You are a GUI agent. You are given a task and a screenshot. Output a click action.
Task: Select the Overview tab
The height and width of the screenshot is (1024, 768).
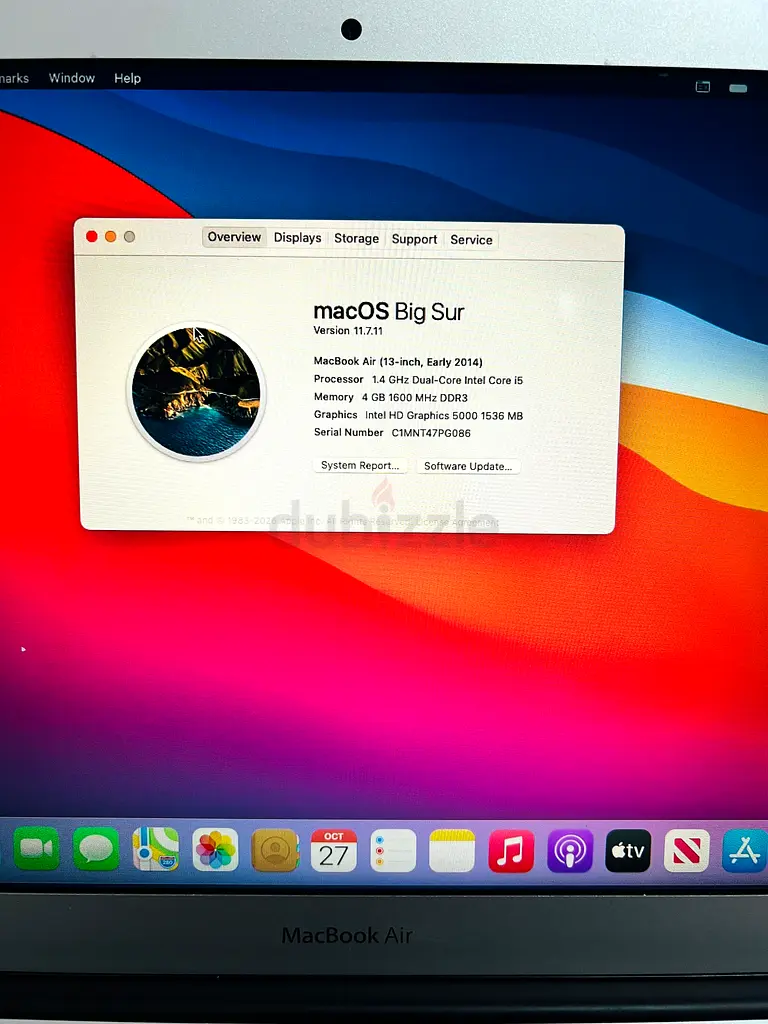[234, 237]
